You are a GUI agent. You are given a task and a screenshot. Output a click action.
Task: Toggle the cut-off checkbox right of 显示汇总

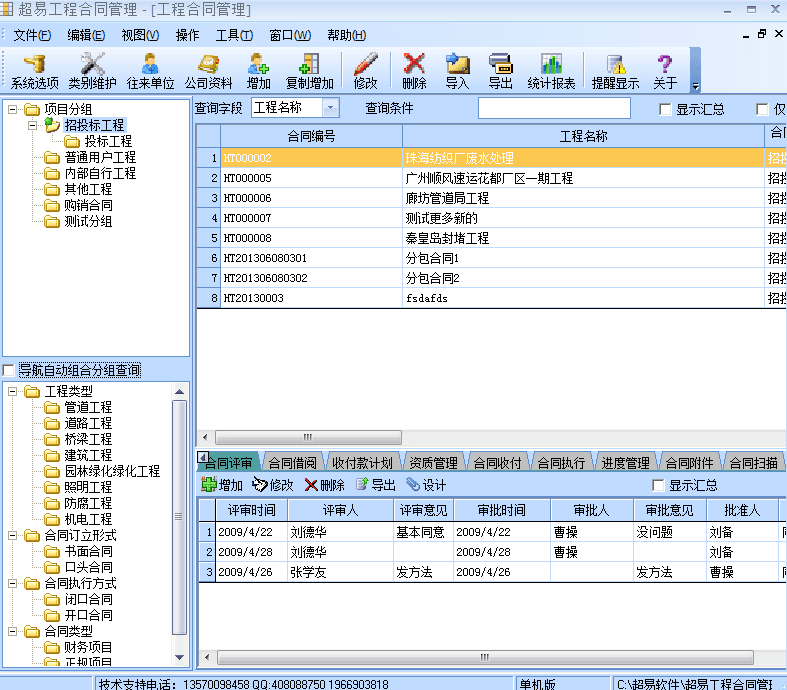coord(762,109)
